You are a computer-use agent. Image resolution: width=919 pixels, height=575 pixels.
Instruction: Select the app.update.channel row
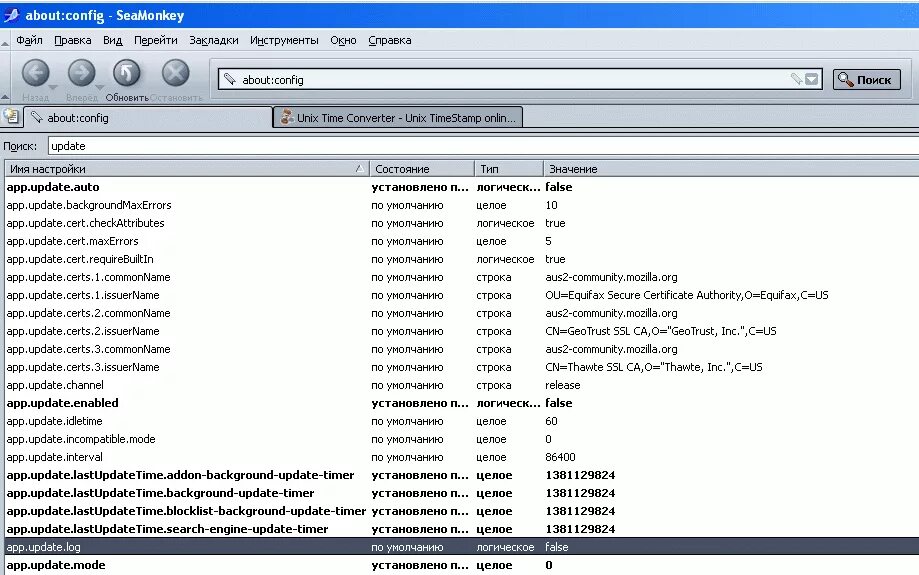pos(462,385)
